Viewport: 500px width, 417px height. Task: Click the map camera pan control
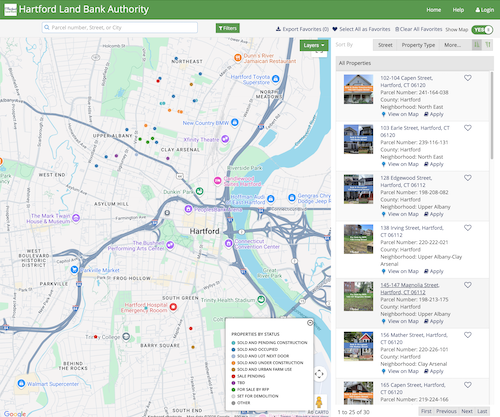tap(319, 374)
